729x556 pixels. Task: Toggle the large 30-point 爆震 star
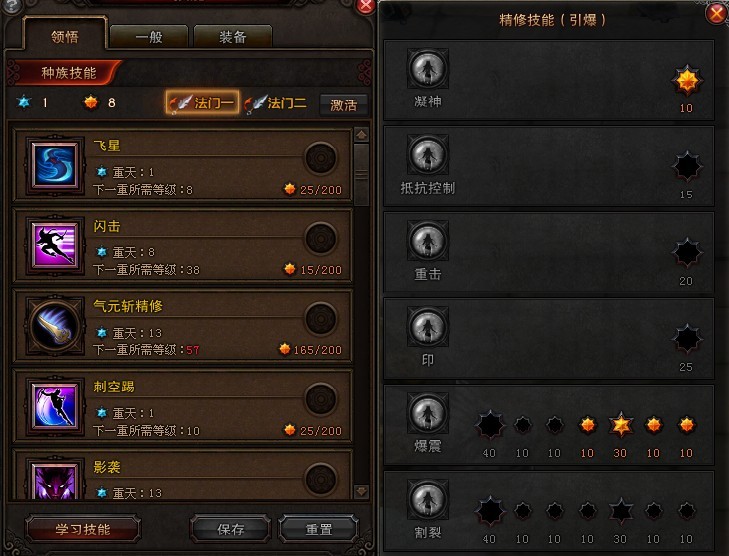tap(621, 424)
